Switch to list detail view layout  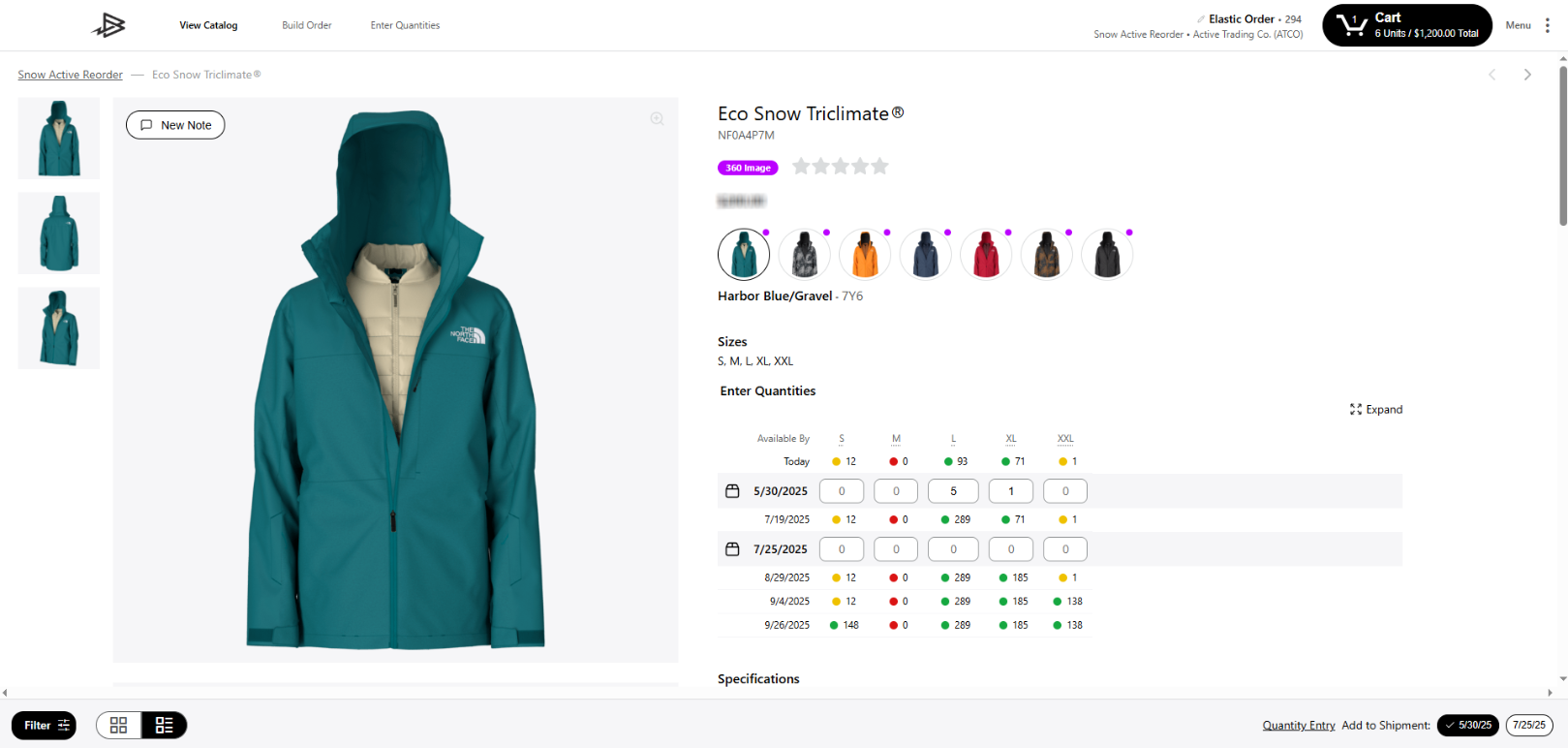(164, 725)
